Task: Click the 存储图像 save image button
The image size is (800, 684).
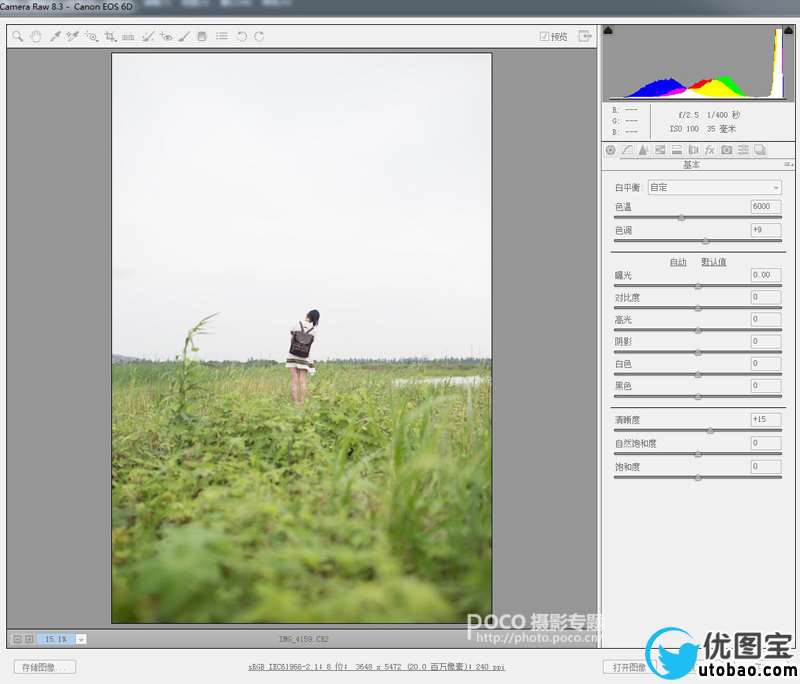Action: coord(45,667)
